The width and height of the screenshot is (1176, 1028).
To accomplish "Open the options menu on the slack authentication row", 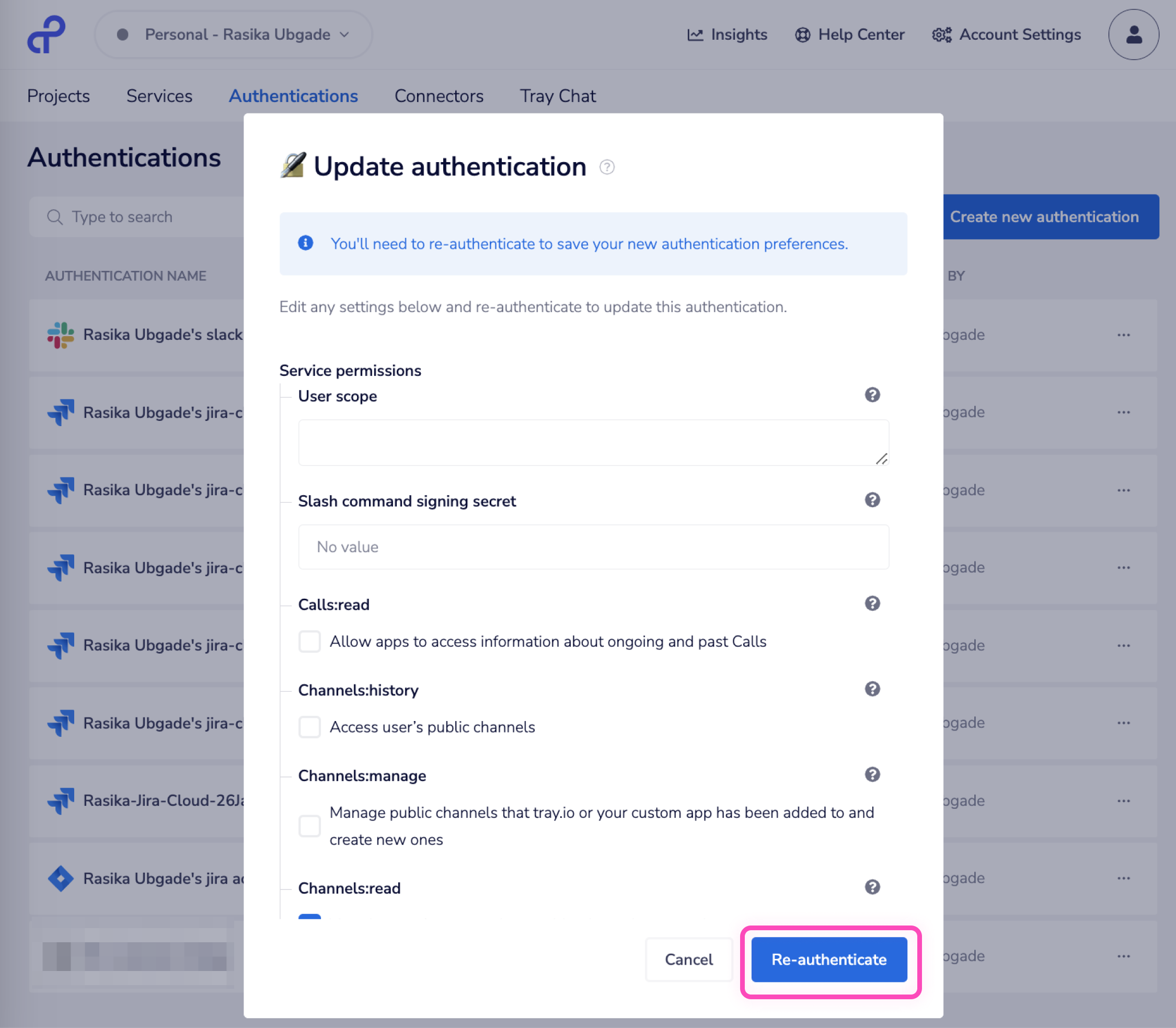I will pyautogui.click(x=1123, y=335).
